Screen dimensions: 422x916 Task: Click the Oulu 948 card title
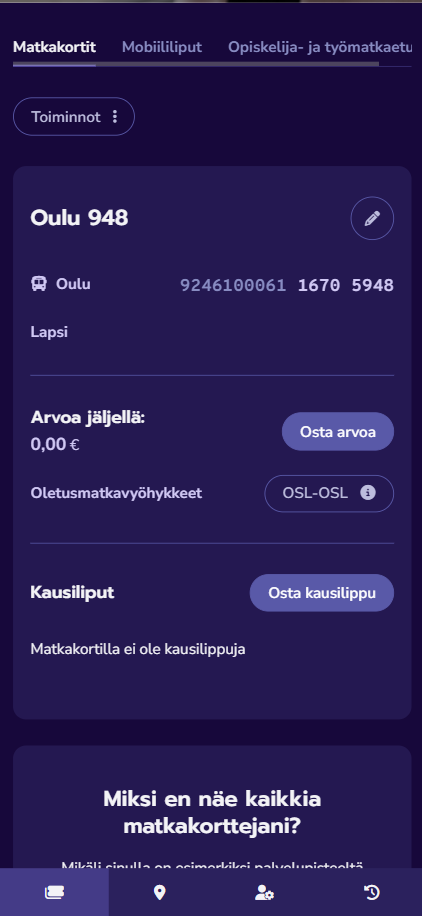click(x=79, y=218)
